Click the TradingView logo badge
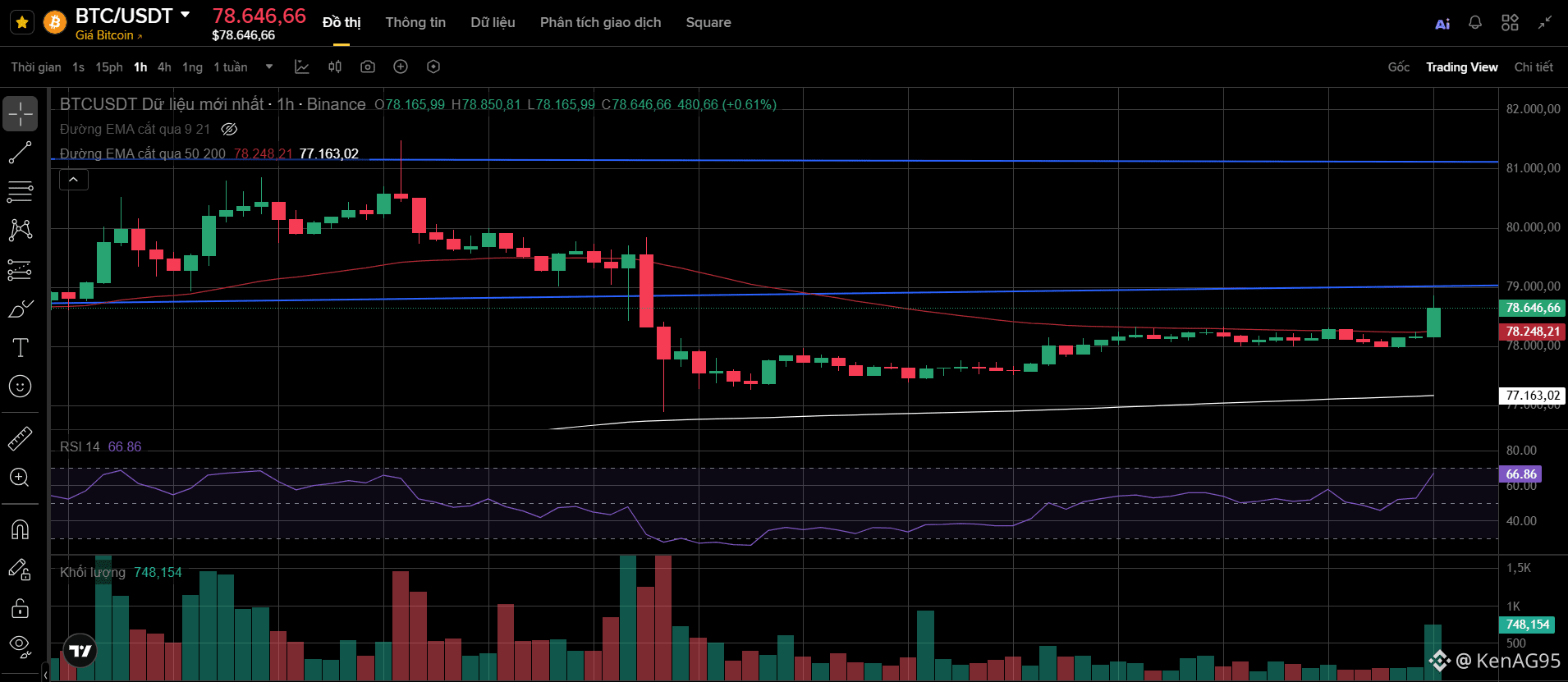 [x=80, y=651]
